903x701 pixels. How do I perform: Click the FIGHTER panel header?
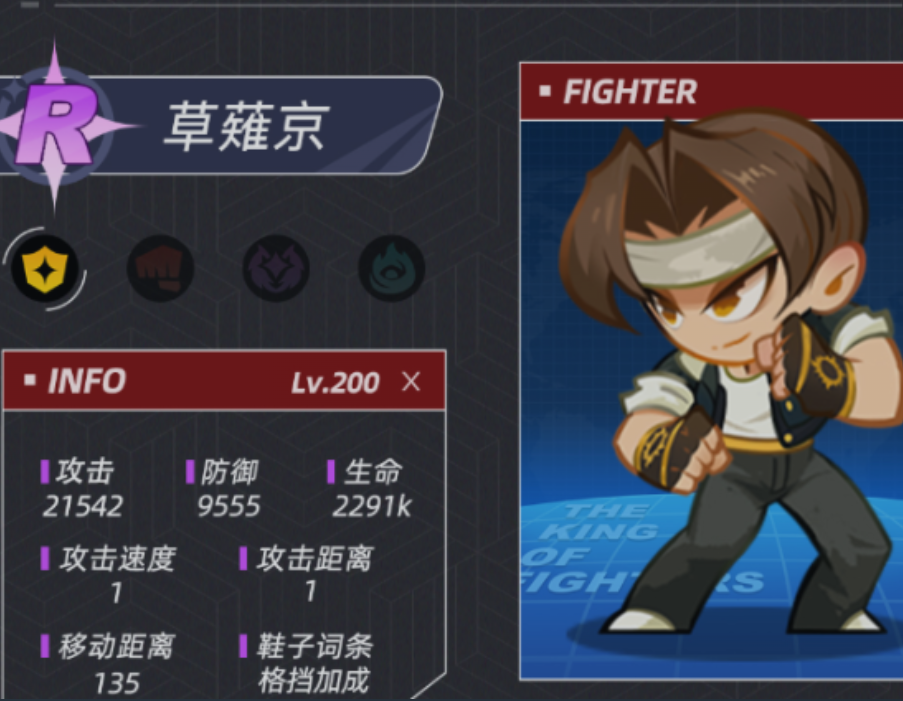[711, 92]
